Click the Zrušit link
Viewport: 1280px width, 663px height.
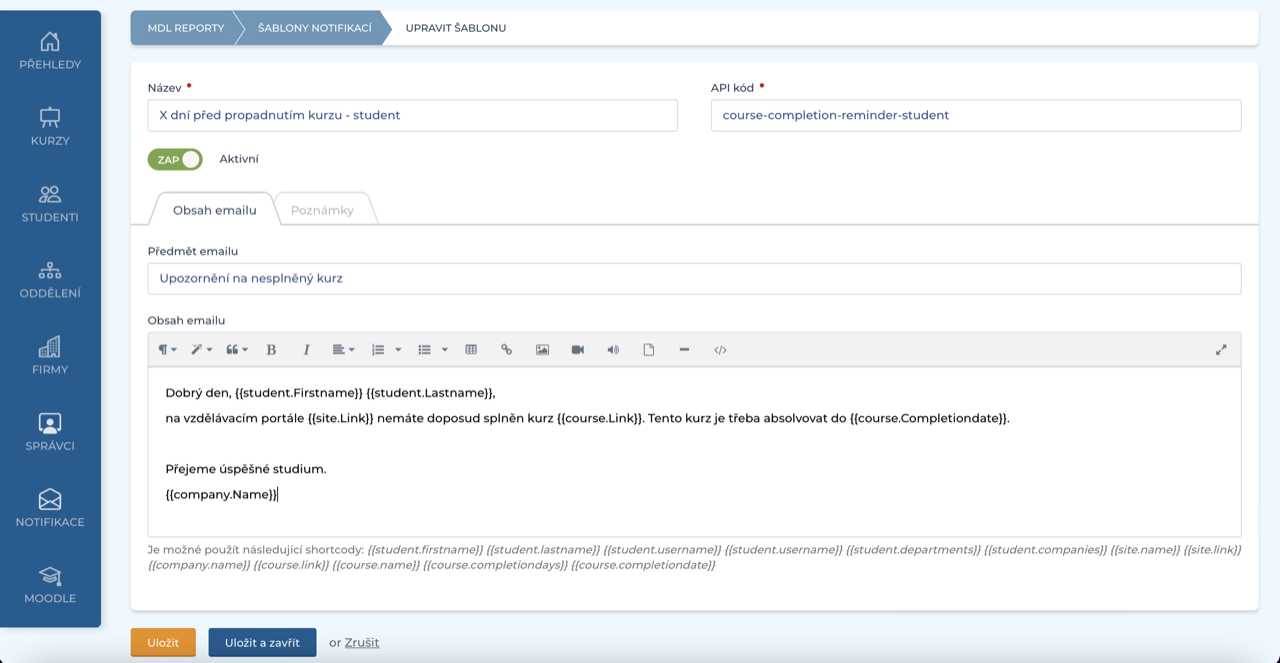pos(362,643)
